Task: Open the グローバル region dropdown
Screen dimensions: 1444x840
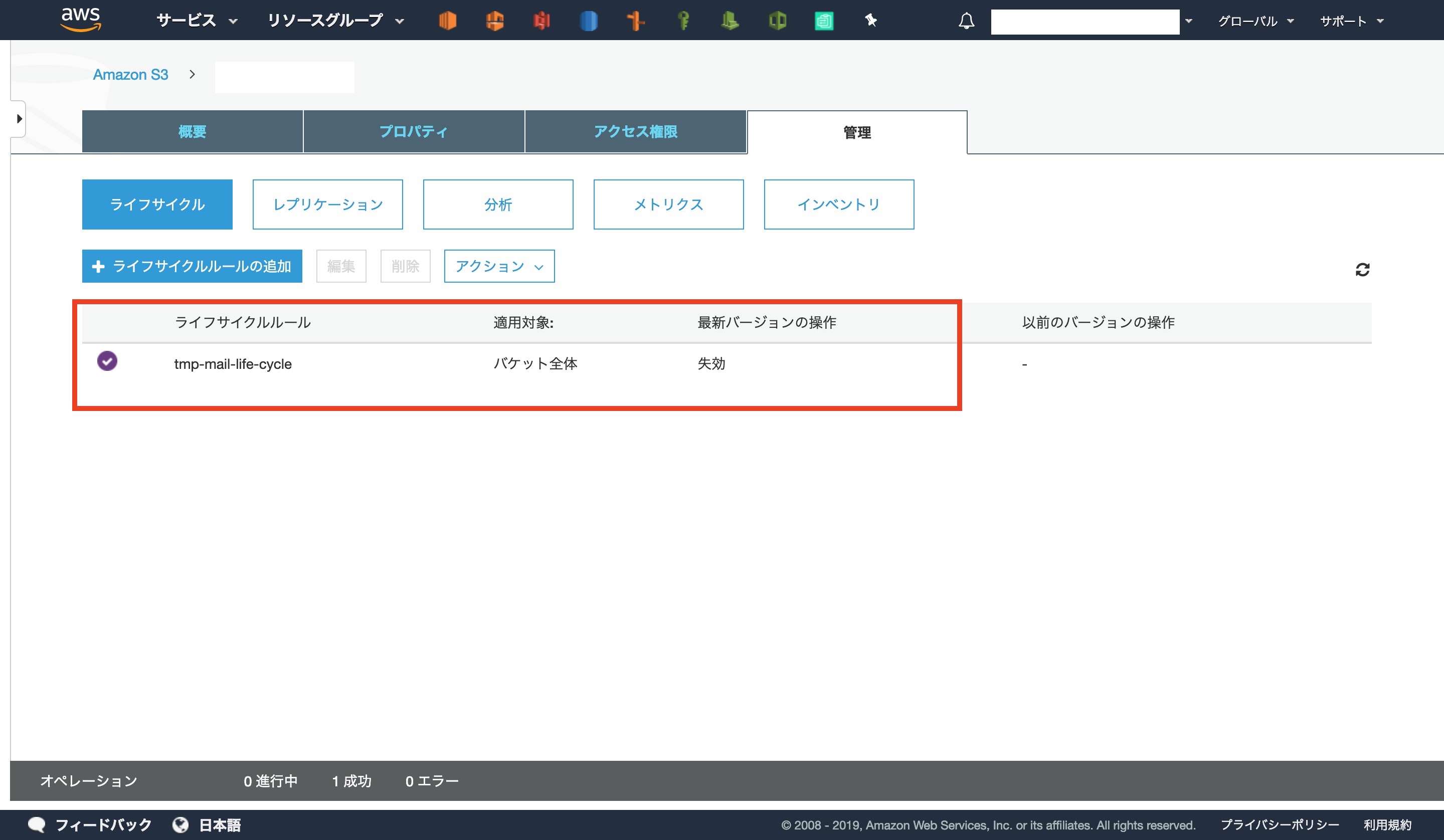Action: [x=1255, y=21]
